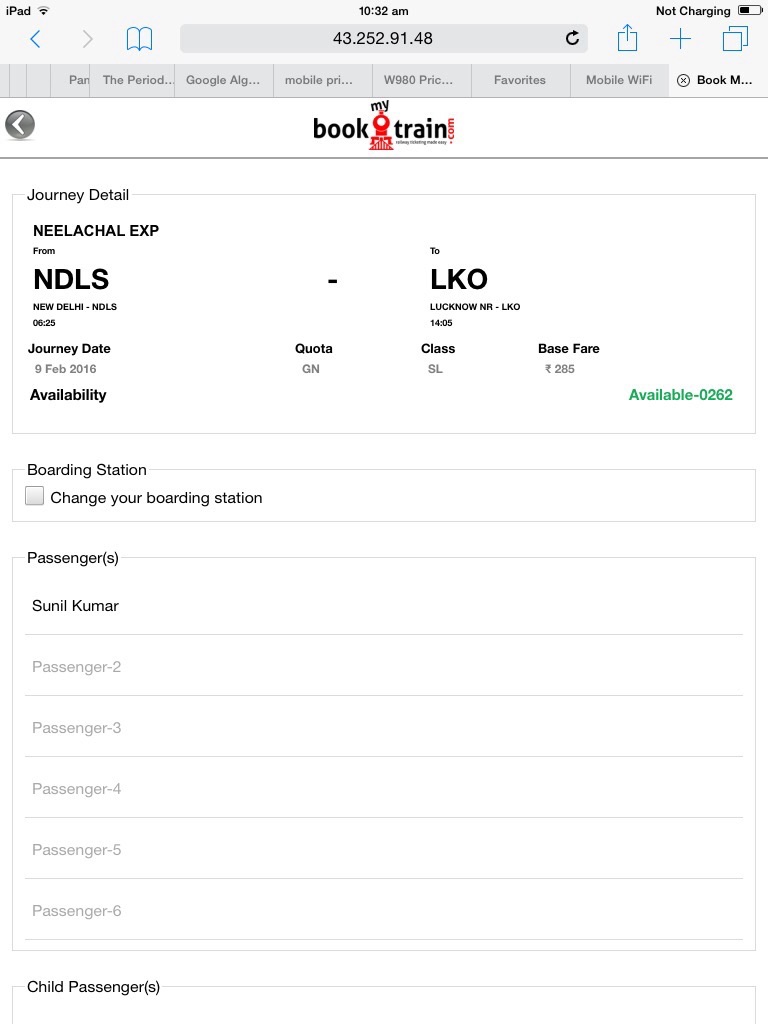Reload the page with the refresh icon
The width and height of the screenshot is (768, 1024).
point(572,39)
